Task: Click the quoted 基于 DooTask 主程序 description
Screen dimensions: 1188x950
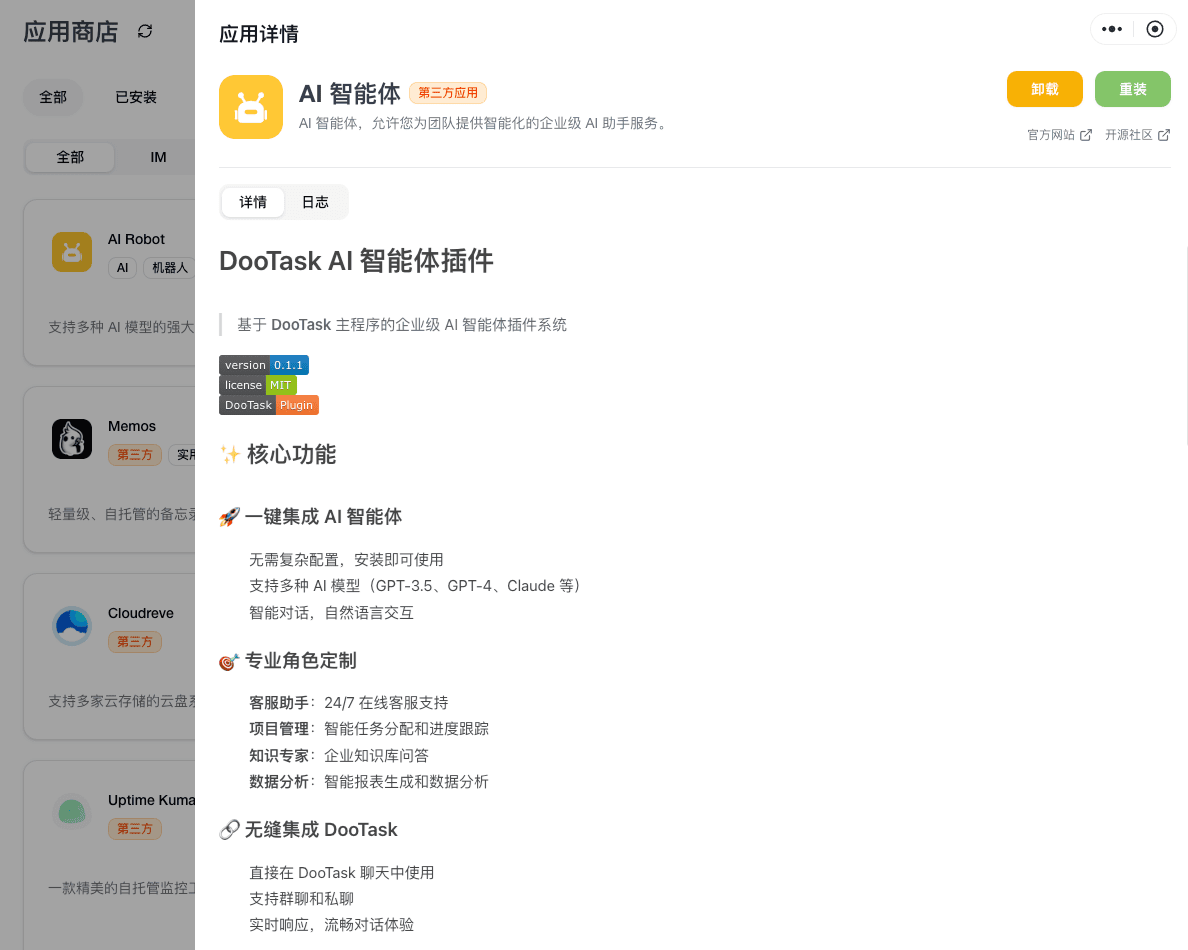Action: (x=402, y=325)
